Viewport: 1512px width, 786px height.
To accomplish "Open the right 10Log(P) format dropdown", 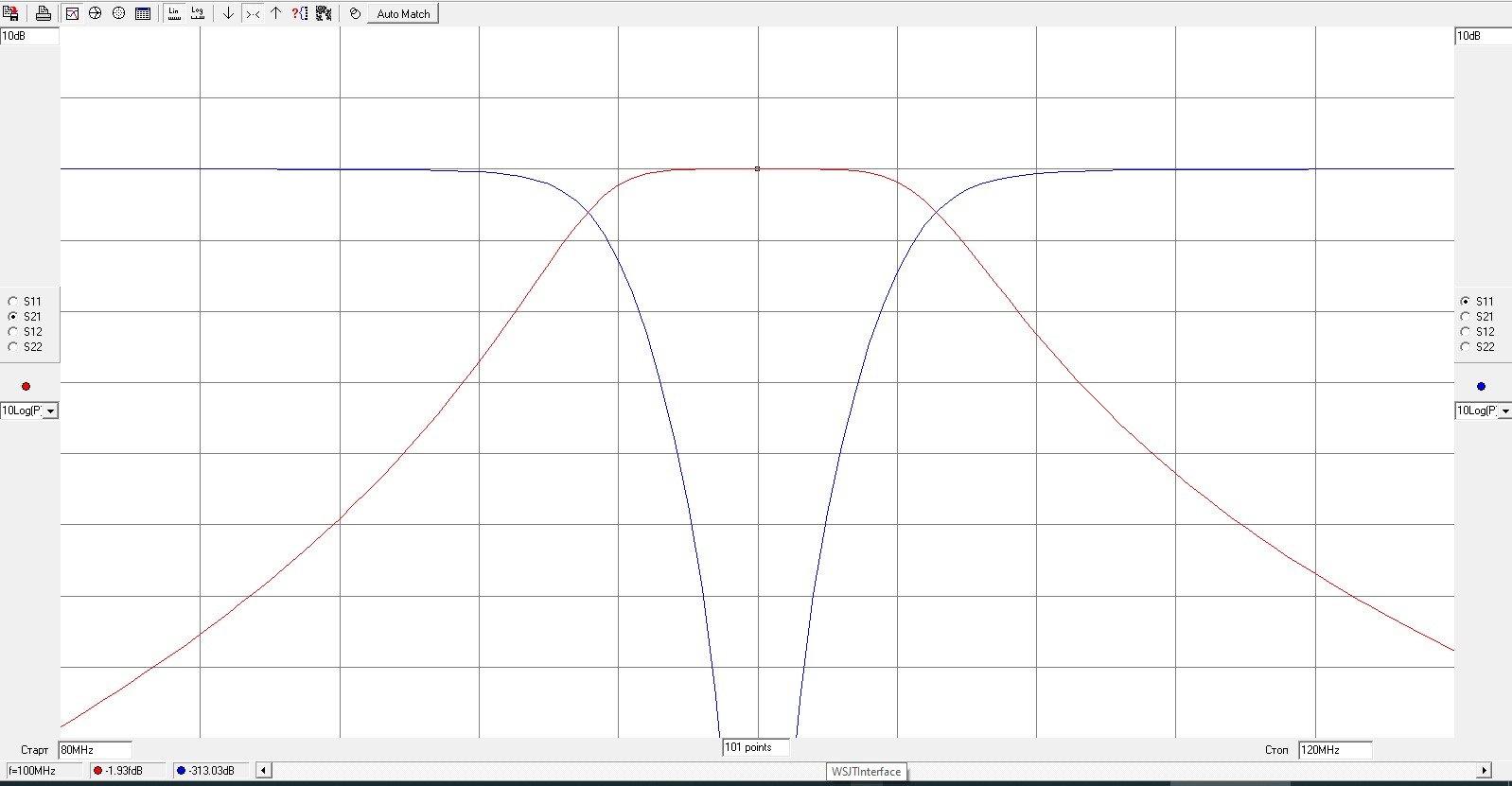I will 1504,411.
